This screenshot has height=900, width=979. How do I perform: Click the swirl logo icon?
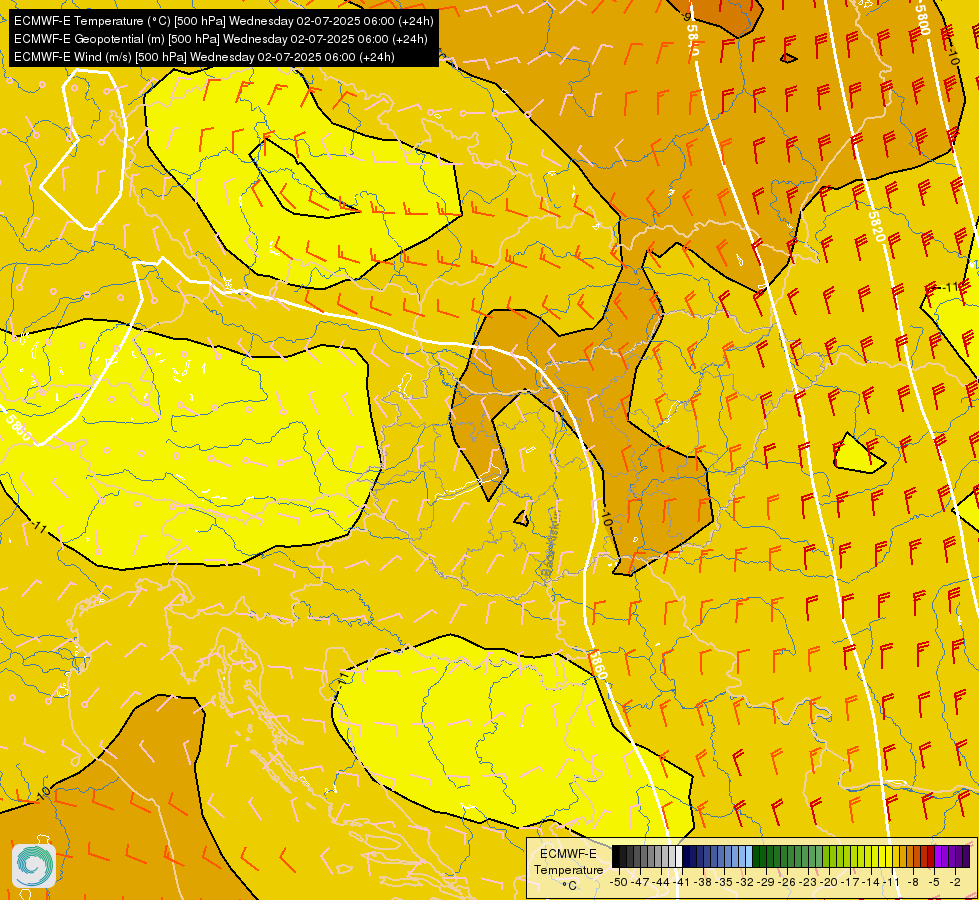click(x=34, y=866)
